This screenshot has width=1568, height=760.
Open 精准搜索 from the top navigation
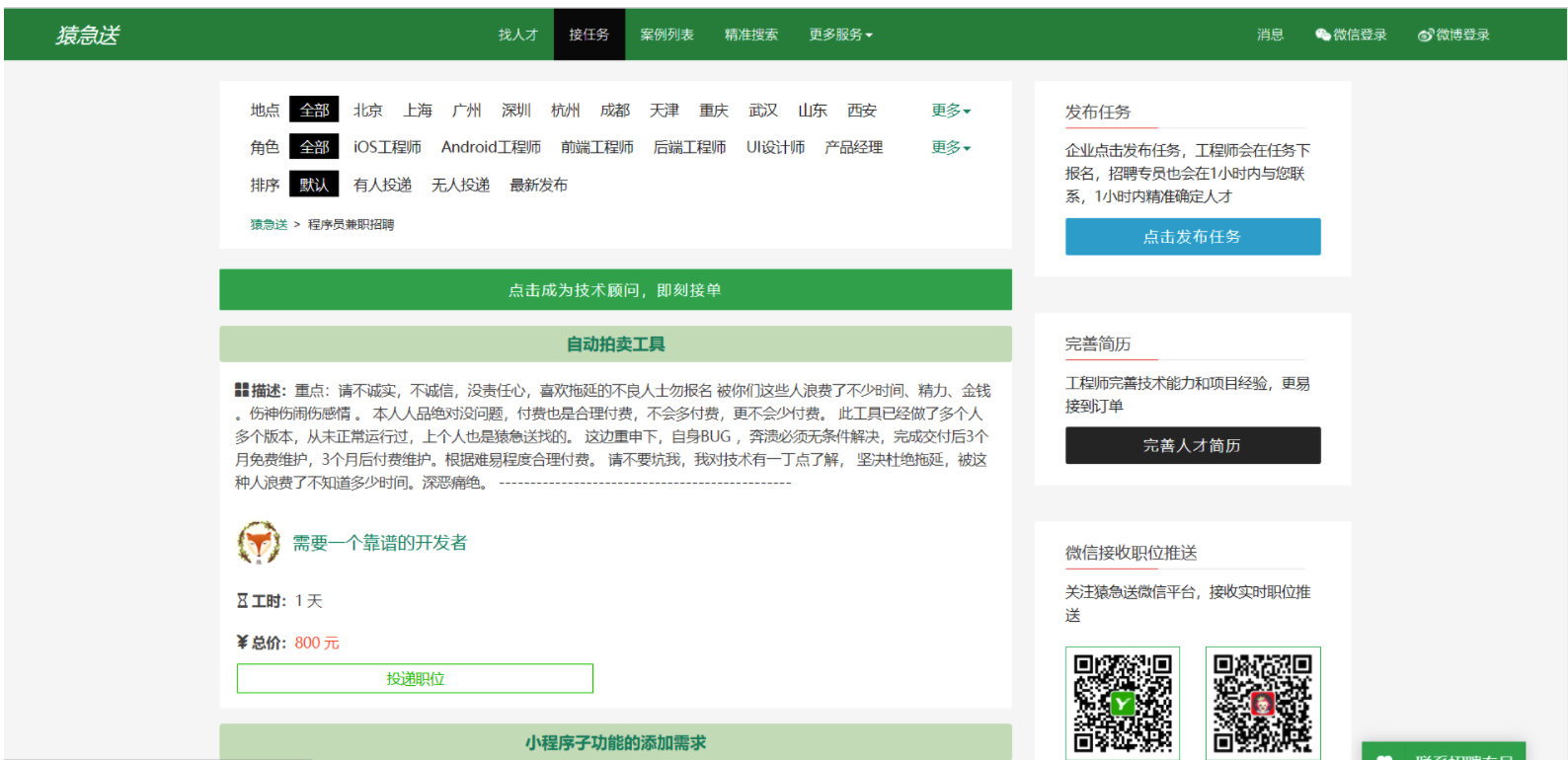[x=751, y=35]
